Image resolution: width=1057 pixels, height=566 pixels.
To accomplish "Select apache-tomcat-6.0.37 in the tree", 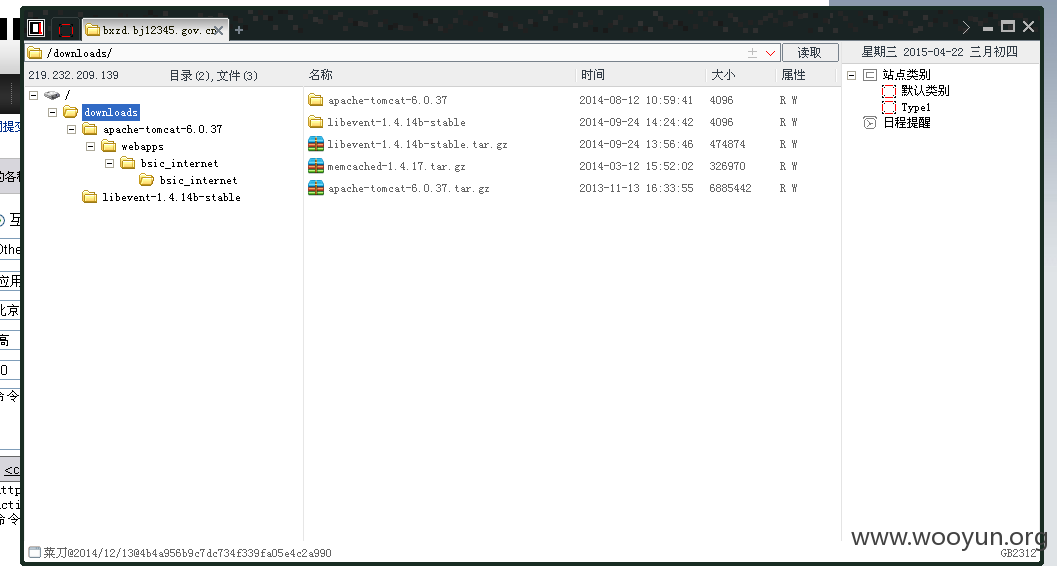I will 162,129.
